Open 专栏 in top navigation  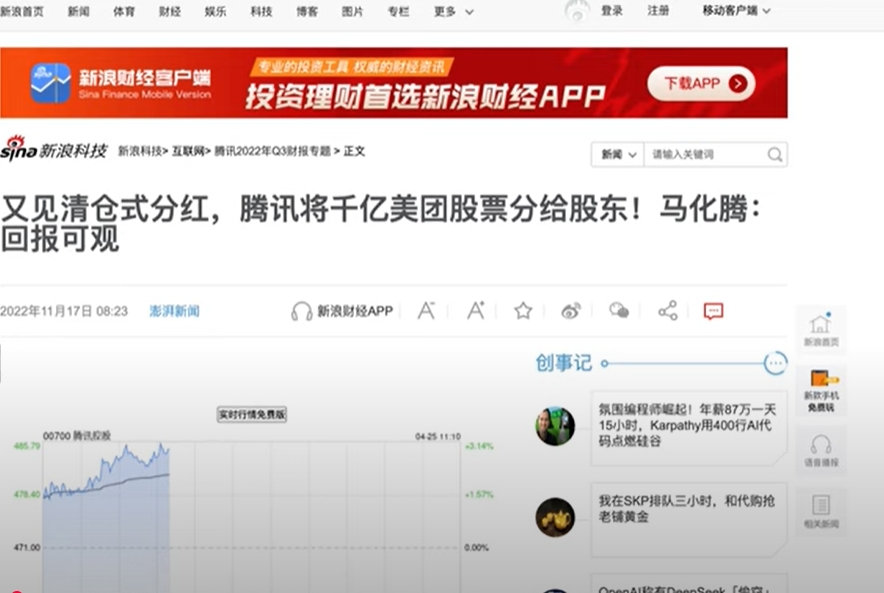click(x=398, y=11)
